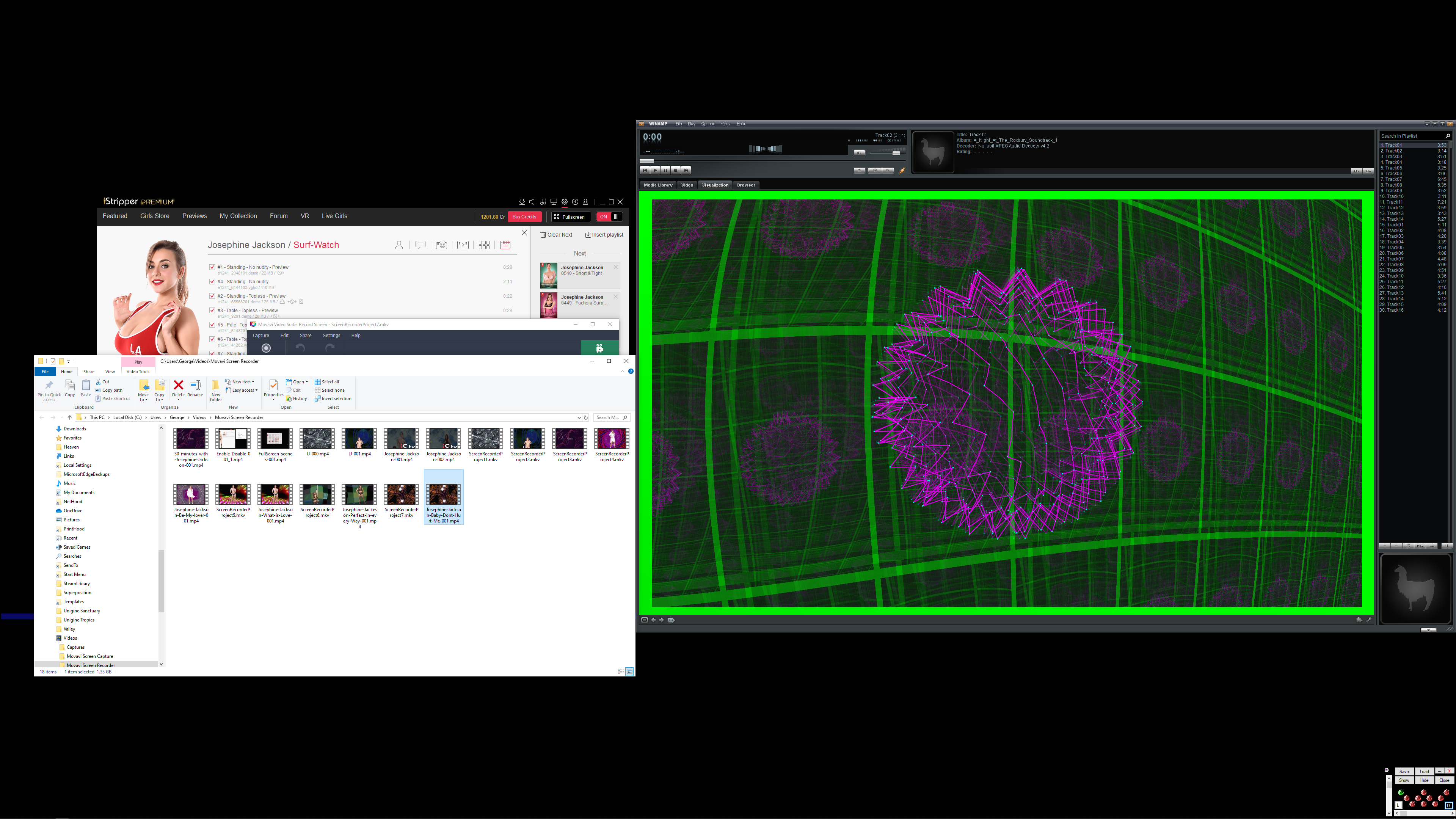Uncheck '#1 - Standing - No nudity - Preview'
The height and width of the screenshot is (819, 1456).
coord(212,267)
